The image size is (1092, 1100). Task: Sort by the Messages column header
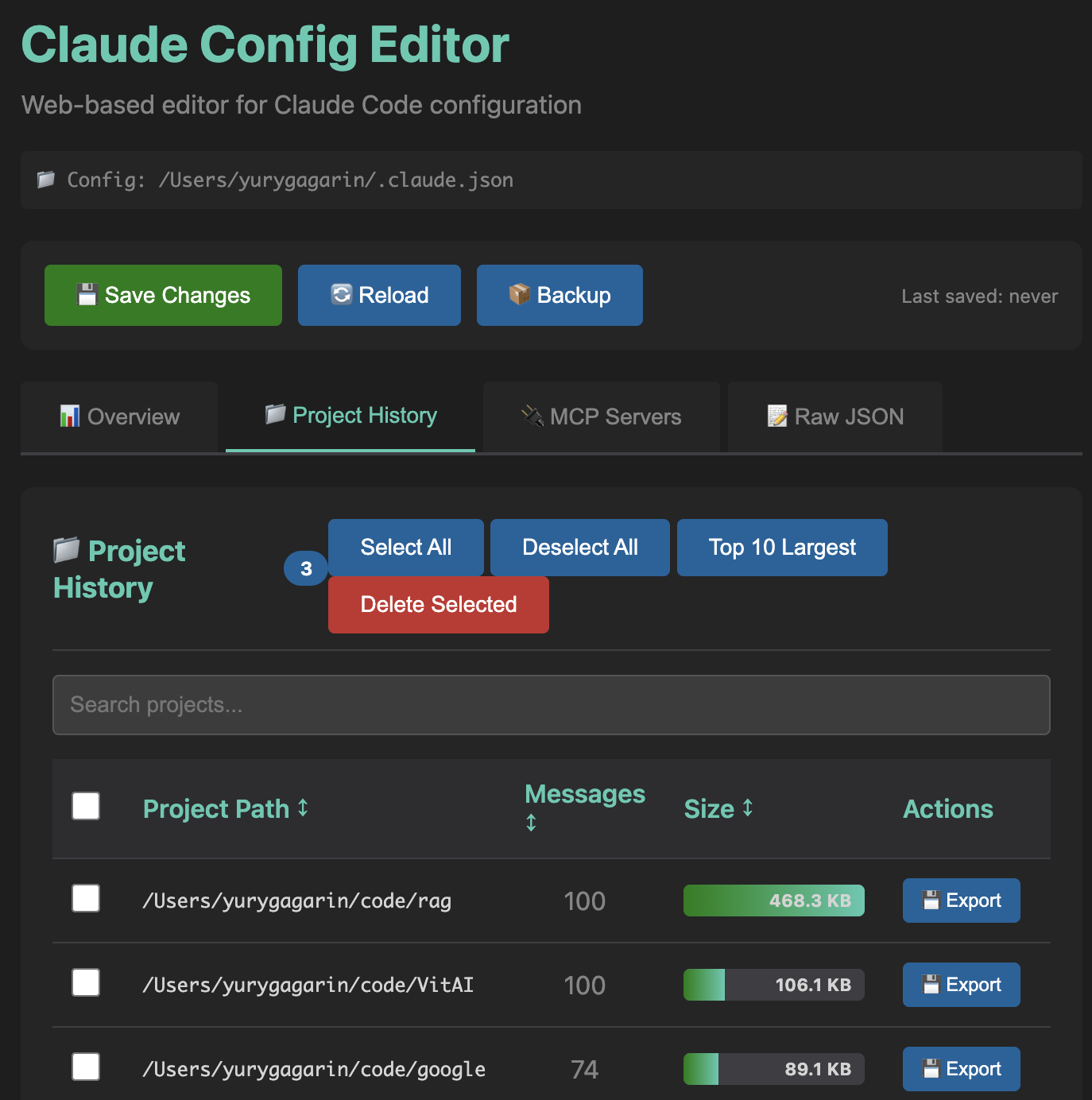(x=585, y=807)
